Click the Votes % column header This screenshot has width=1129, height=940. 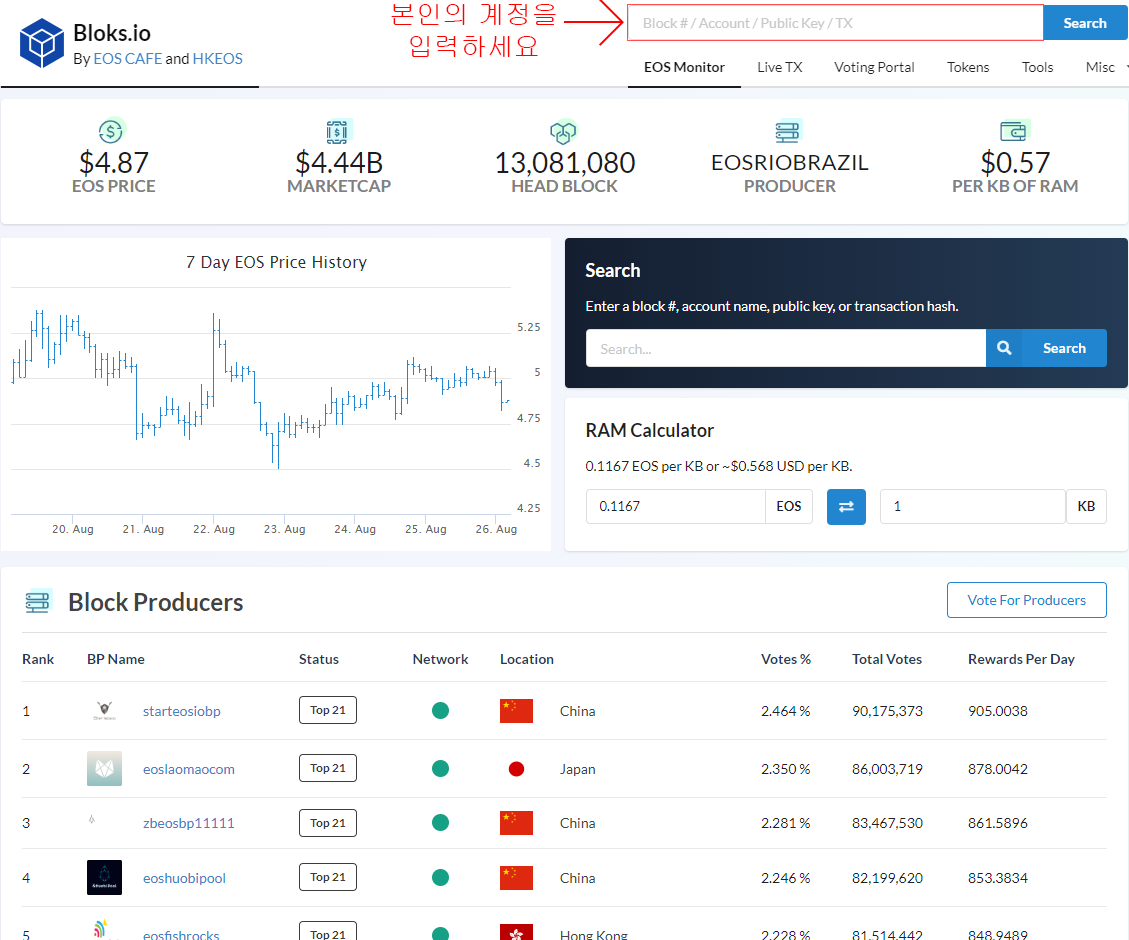point(786,659)
